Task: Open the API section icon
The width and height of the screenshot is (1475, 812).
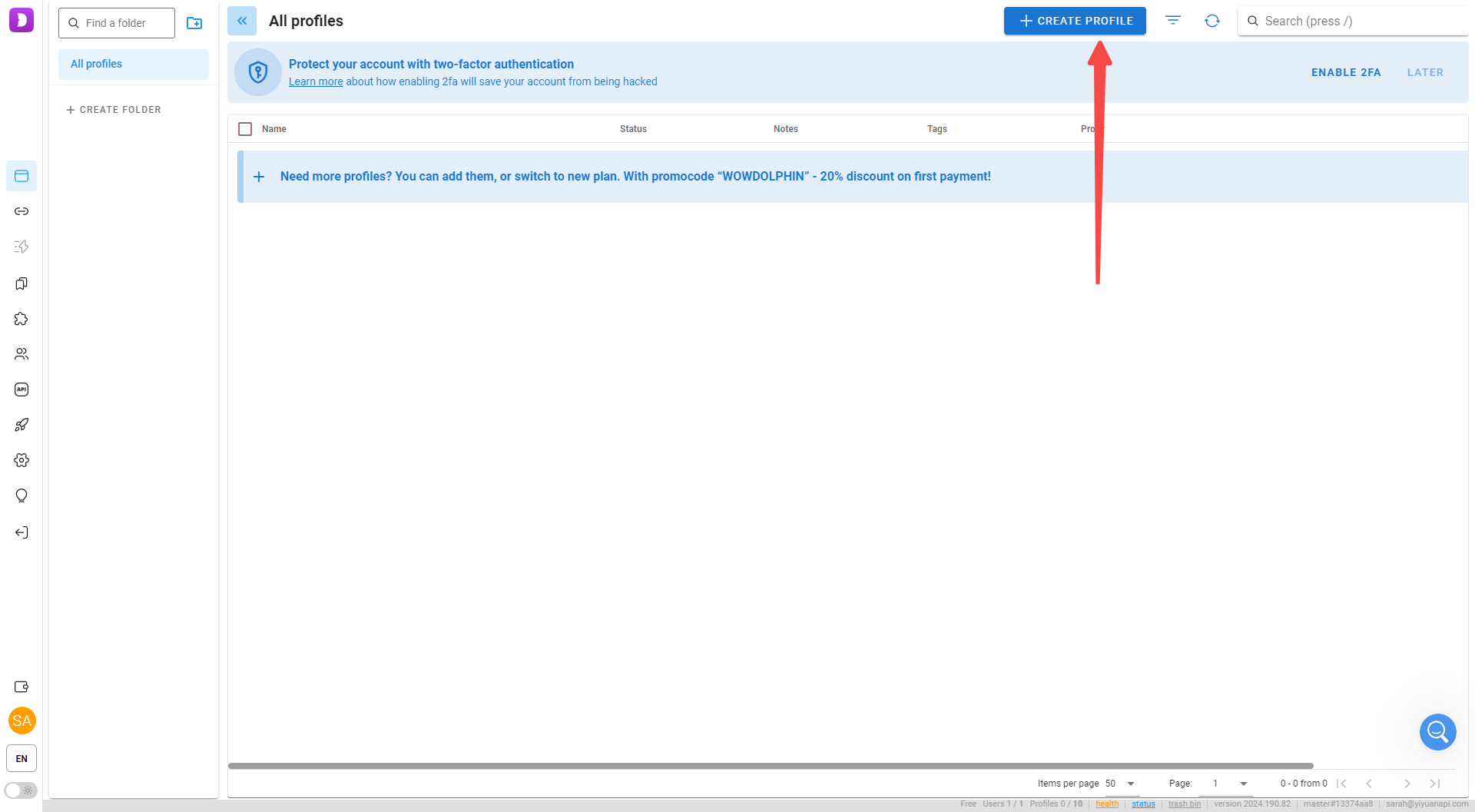Action: (x=22, y=389)
